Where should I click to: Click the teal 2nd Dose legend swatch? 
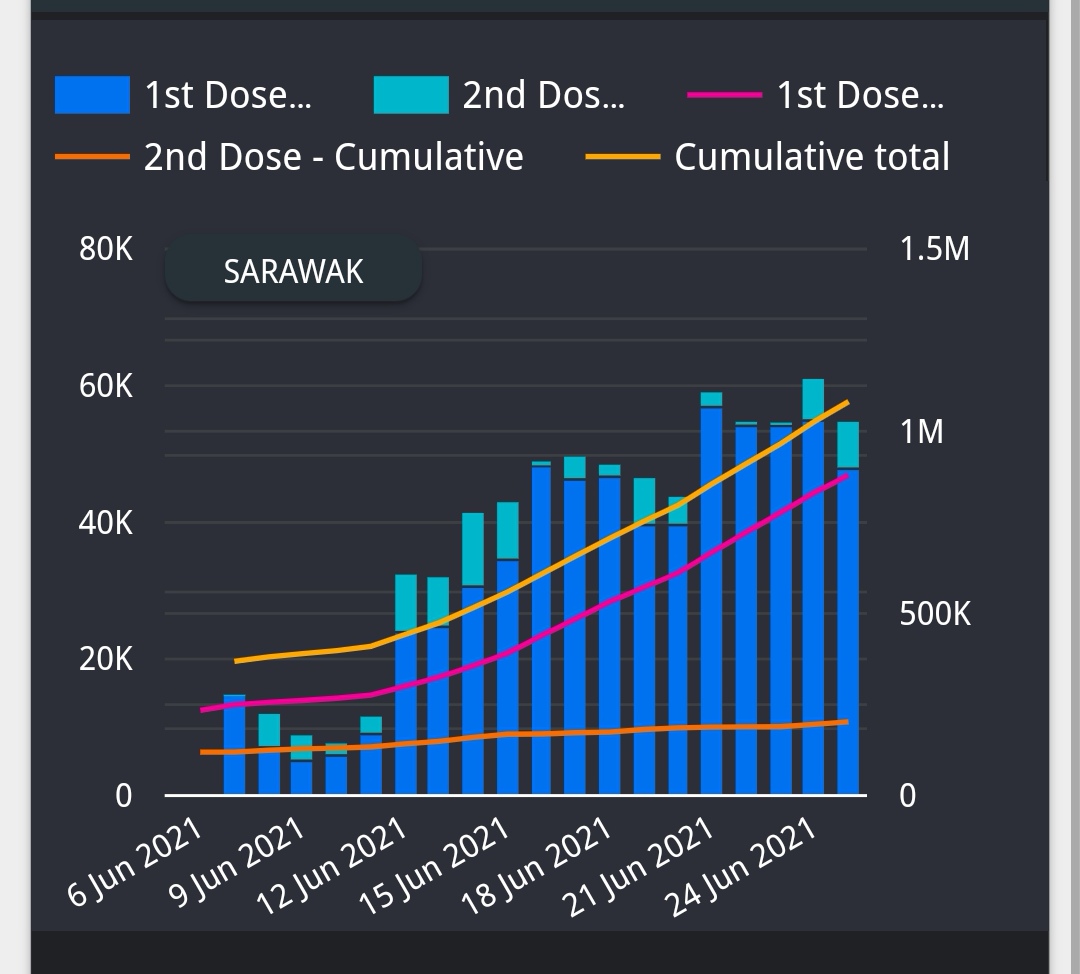point(411,95)
